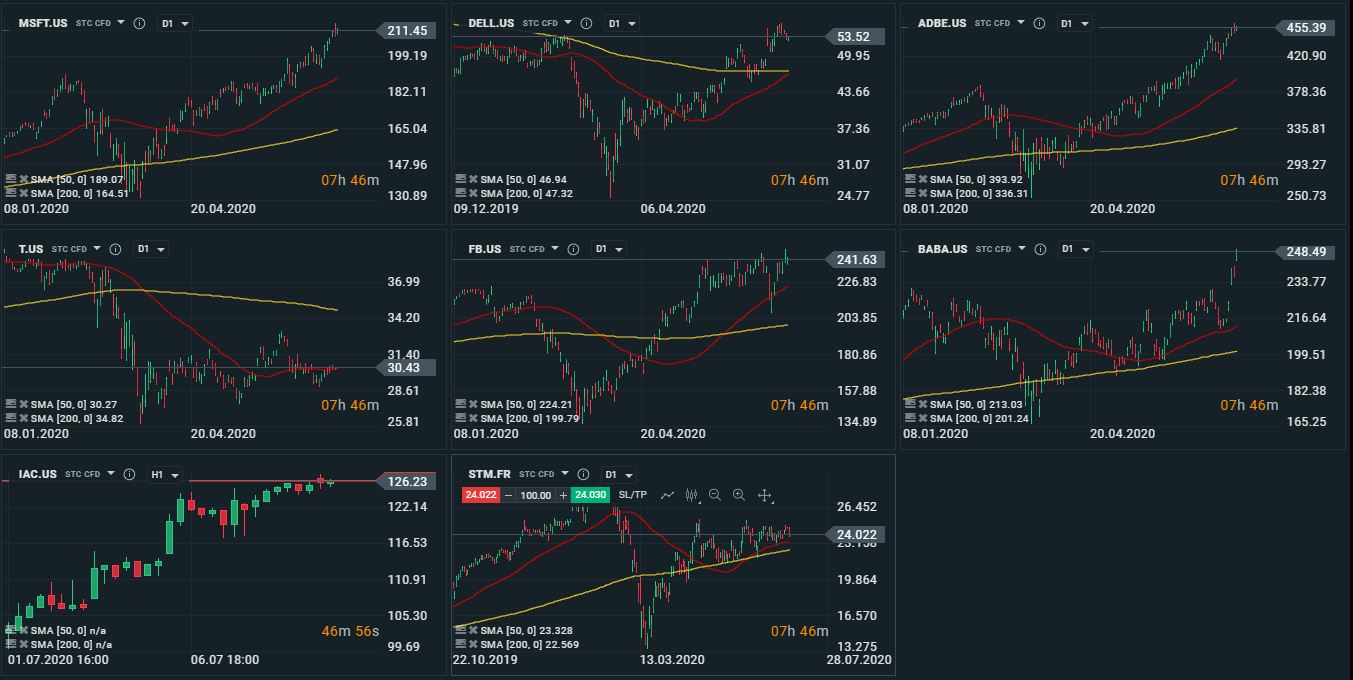The width and height of the screenshot is (1353, 680).
Task: Open the indicators icon on the STM.FR toolbar
Action: click(690, 494)
